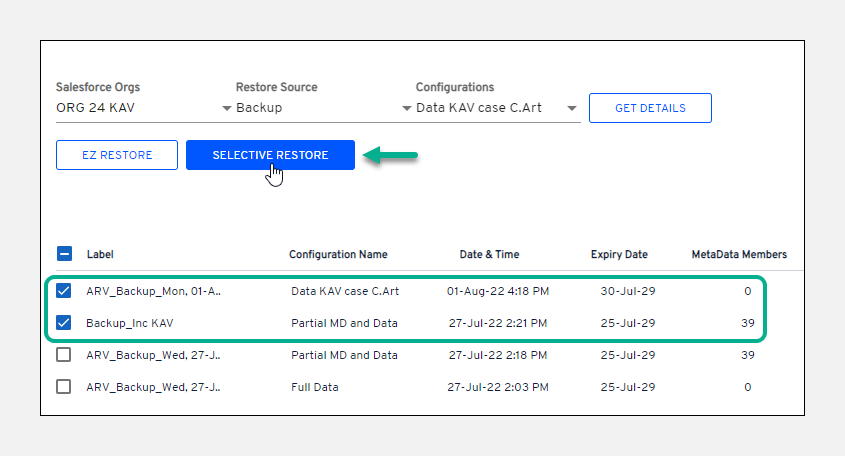Open the Salesforce Orgs dropdown

pyautogui.click(x=226, y=108)
